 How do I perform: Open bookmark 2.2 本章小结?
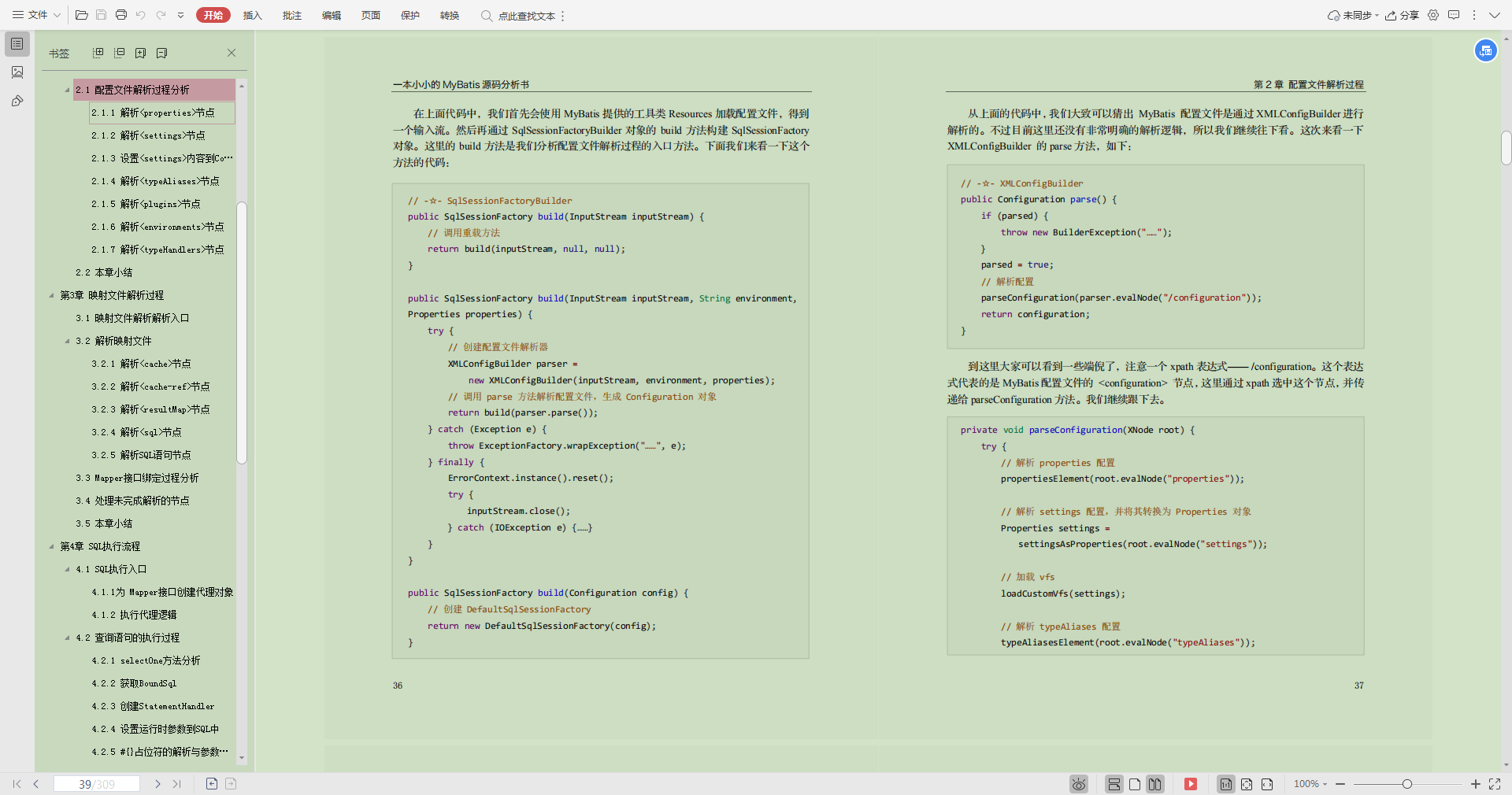click(x=104, y=272)
